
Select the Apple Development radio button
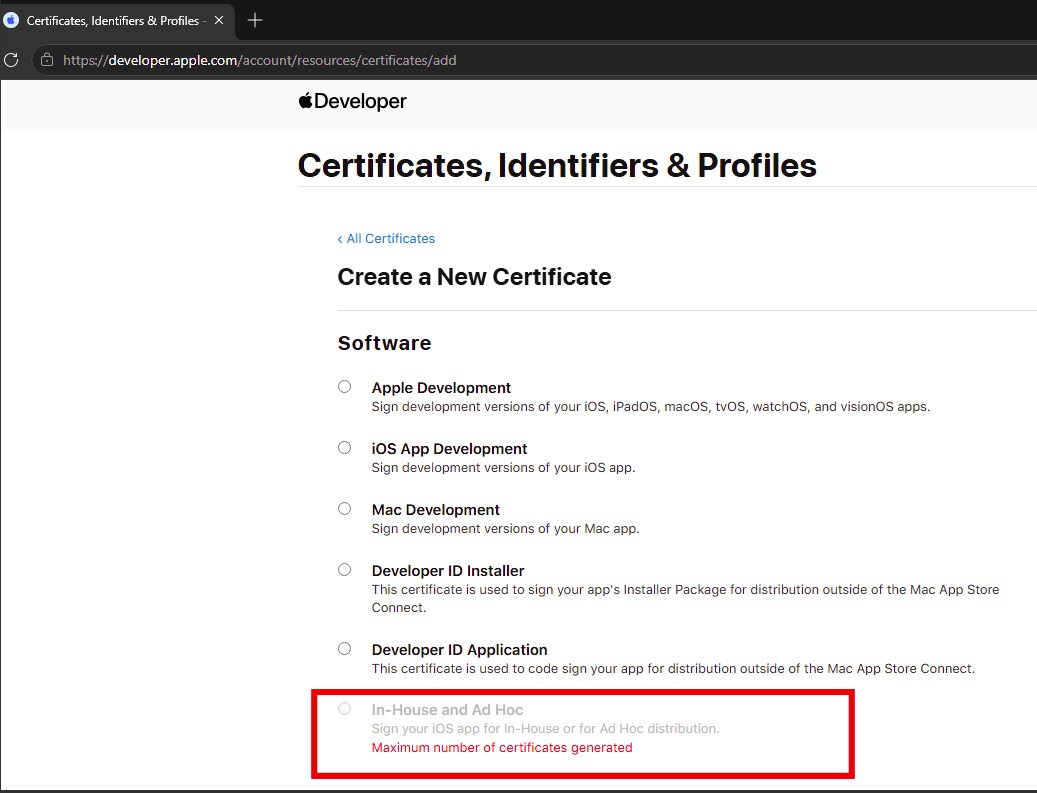[345, 386]
